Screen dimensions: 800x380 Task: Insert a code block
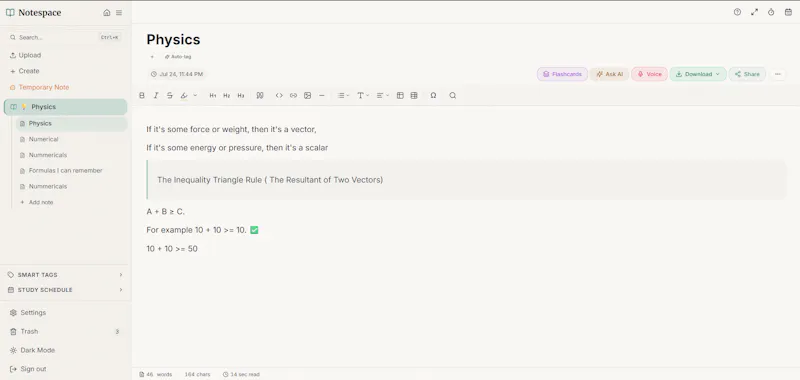click(279, 95)
